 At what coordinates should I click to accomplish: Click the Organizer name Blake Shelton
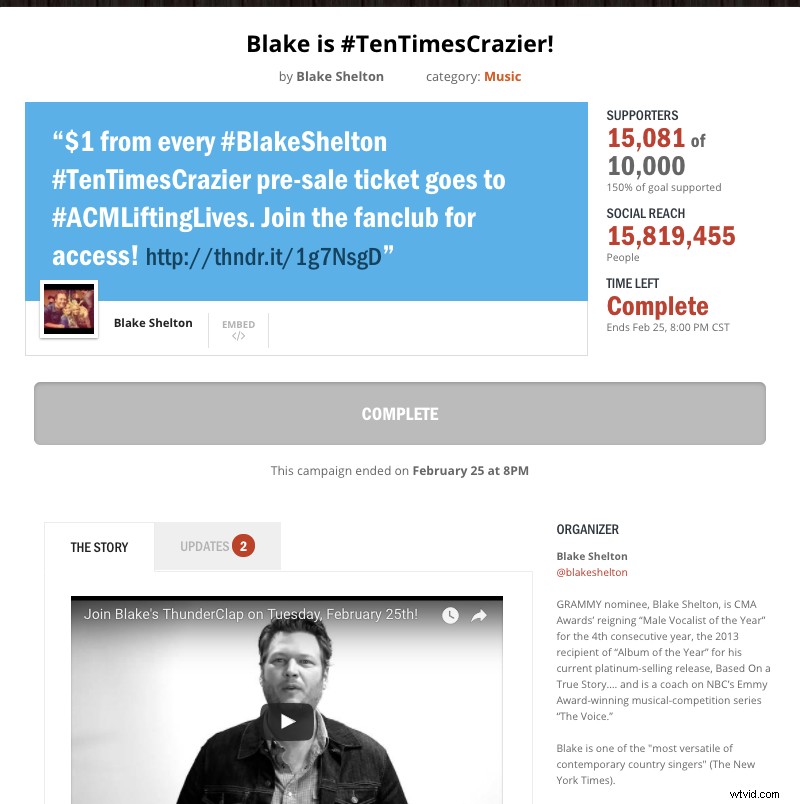(x=592, y=556)
